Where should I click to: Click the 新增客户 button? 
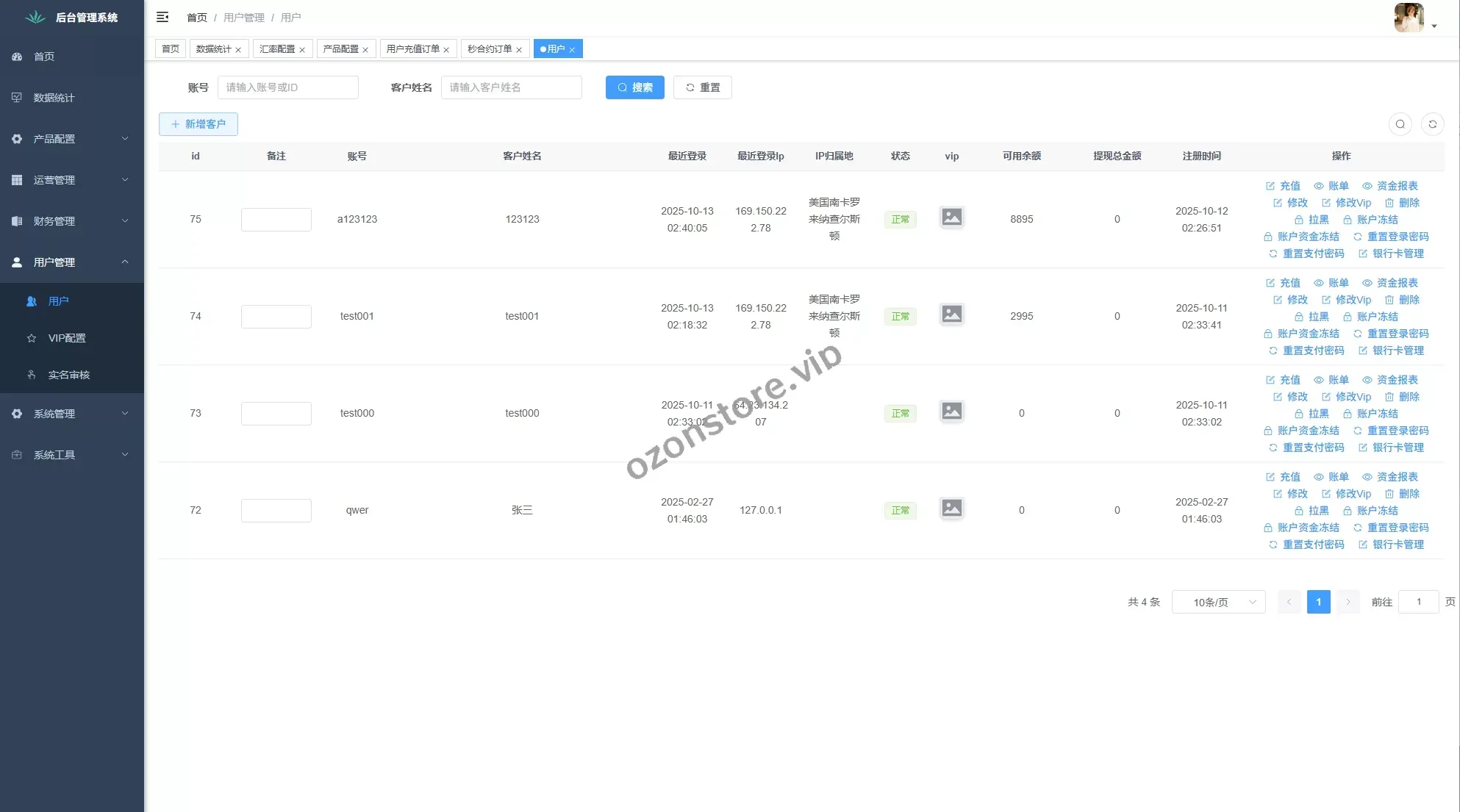[198, 124]
